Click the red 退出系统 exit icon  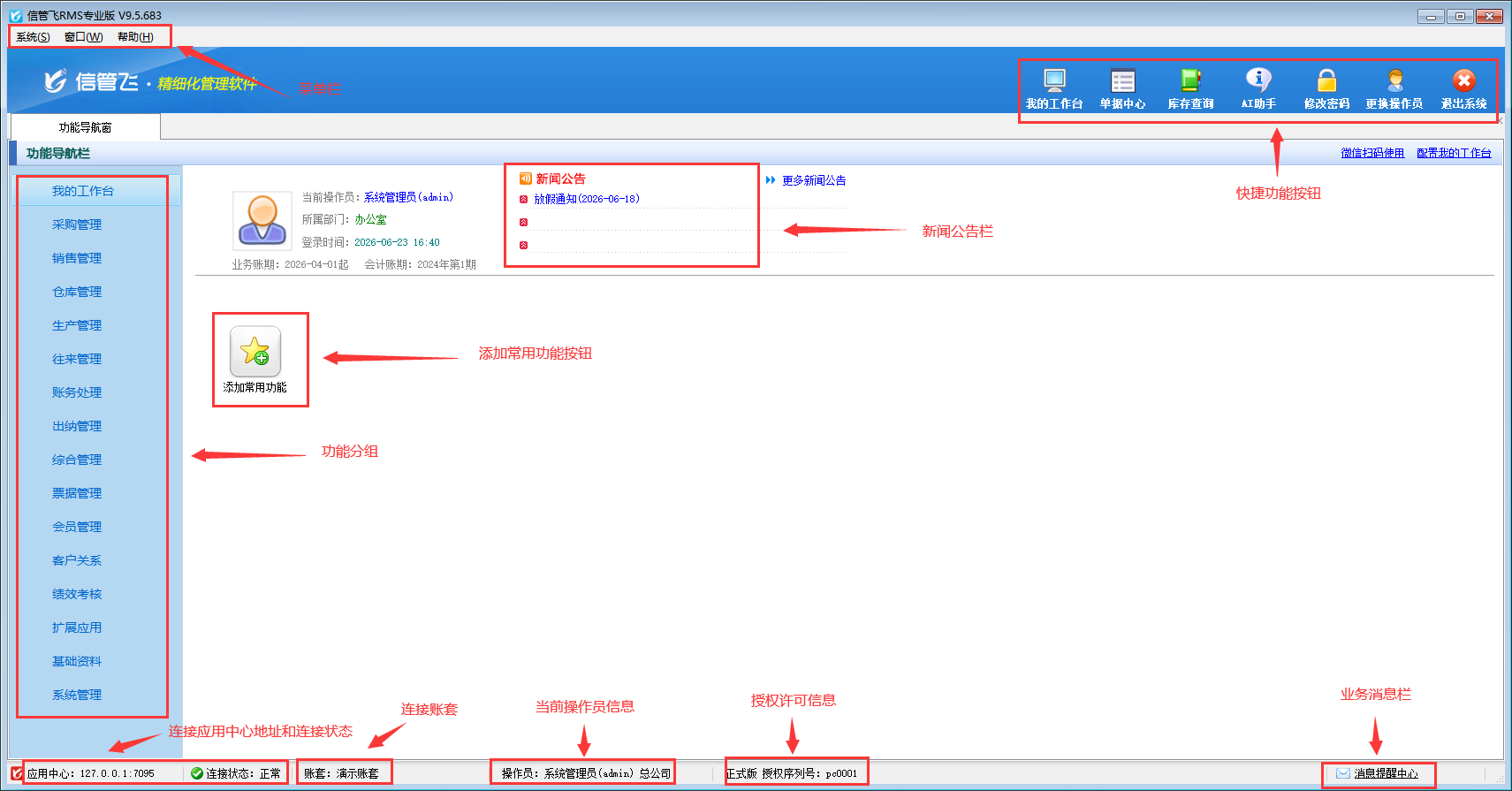(x=1464, y=80)
